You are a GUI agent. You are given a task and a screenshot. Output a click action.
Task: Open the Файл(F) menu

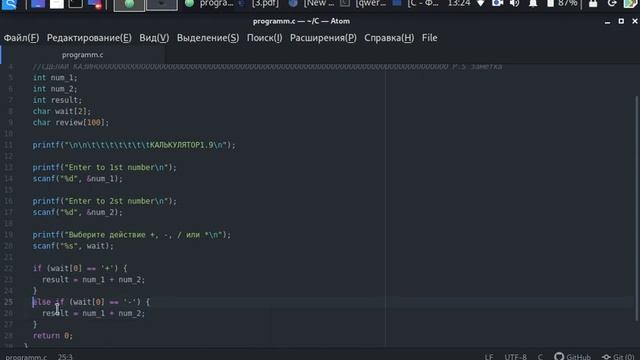[21, 38]
